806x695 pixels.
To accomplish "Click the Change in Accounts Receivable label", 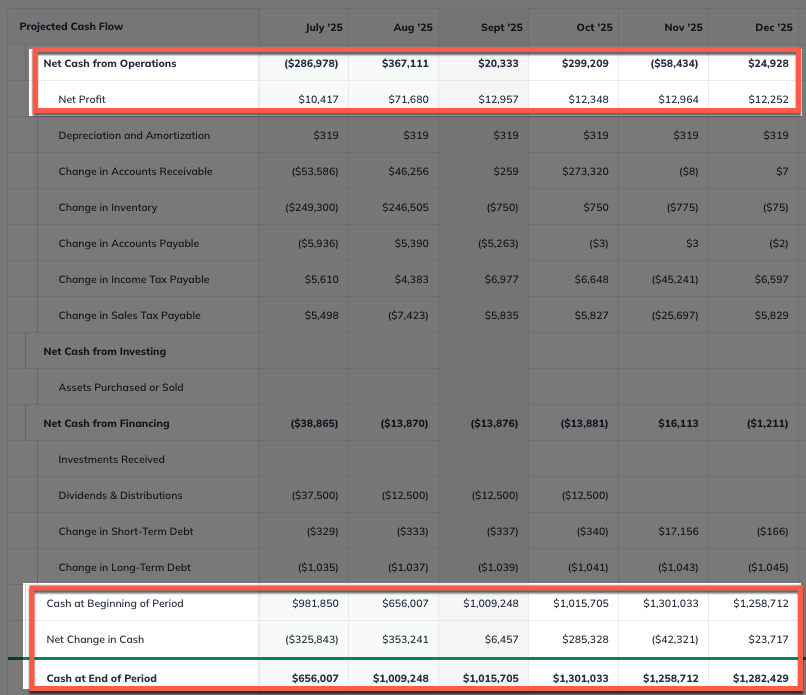I will tap(135, 171).
